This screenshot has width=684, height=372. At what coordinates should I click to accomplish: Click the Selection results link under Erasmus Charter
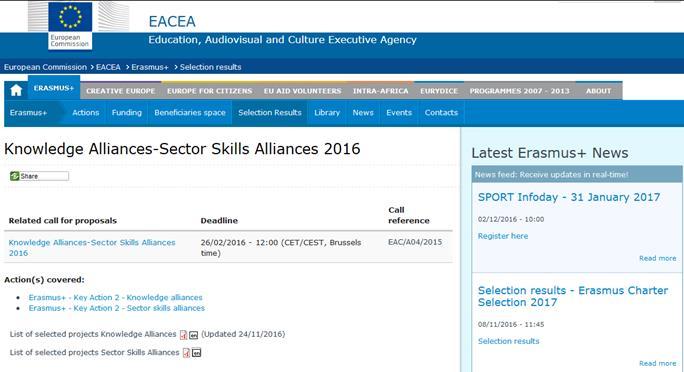[x=509, y=341]
